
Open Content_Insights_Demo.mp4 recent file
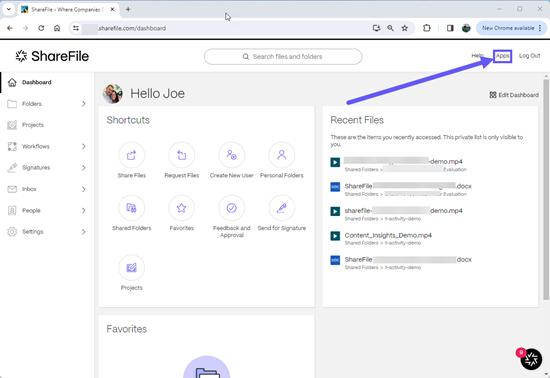(388, 235)
